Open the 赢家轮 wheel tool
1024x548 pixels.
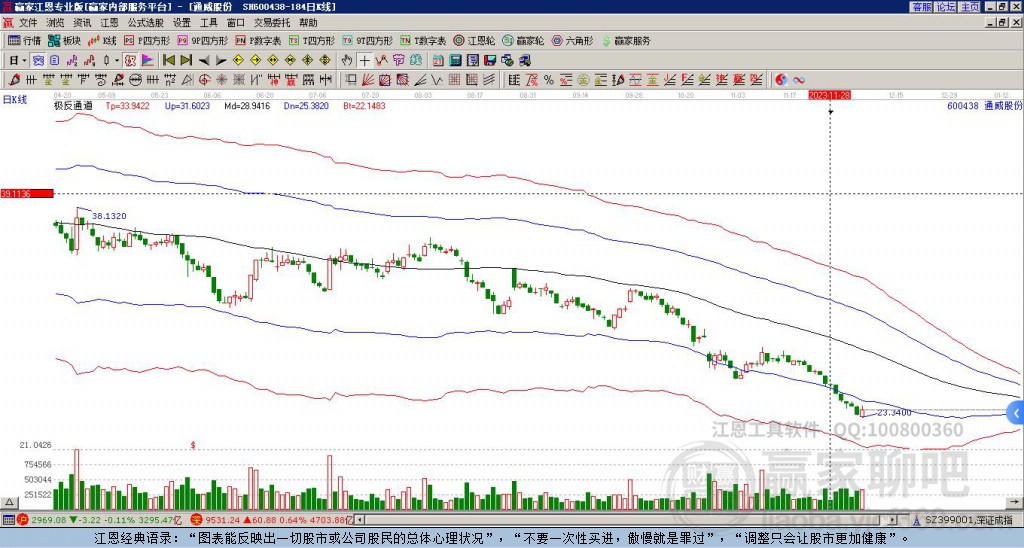click(x=523, y=40)
